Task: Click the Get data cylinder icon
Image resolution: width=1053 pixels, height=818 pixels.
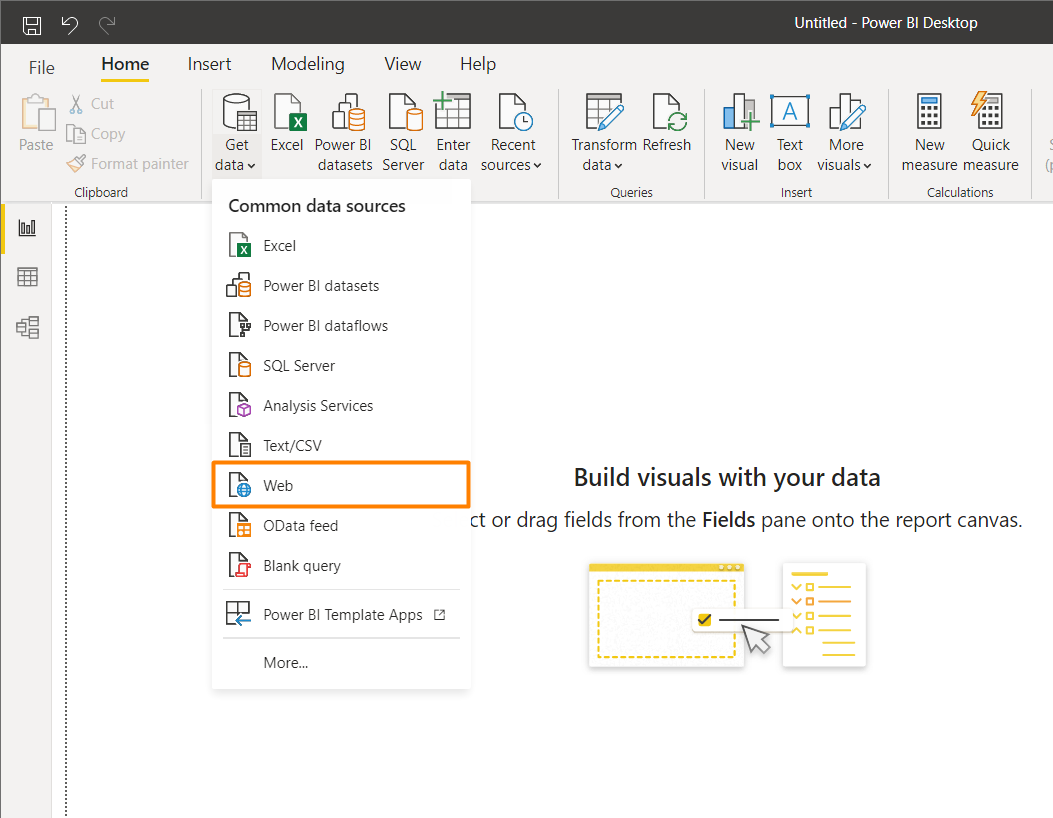Action: coord(240,111)
